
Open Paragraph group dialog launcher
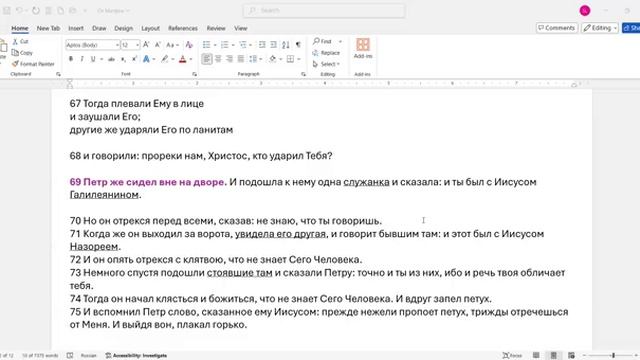pyautogui.click(x=303, y=74)
